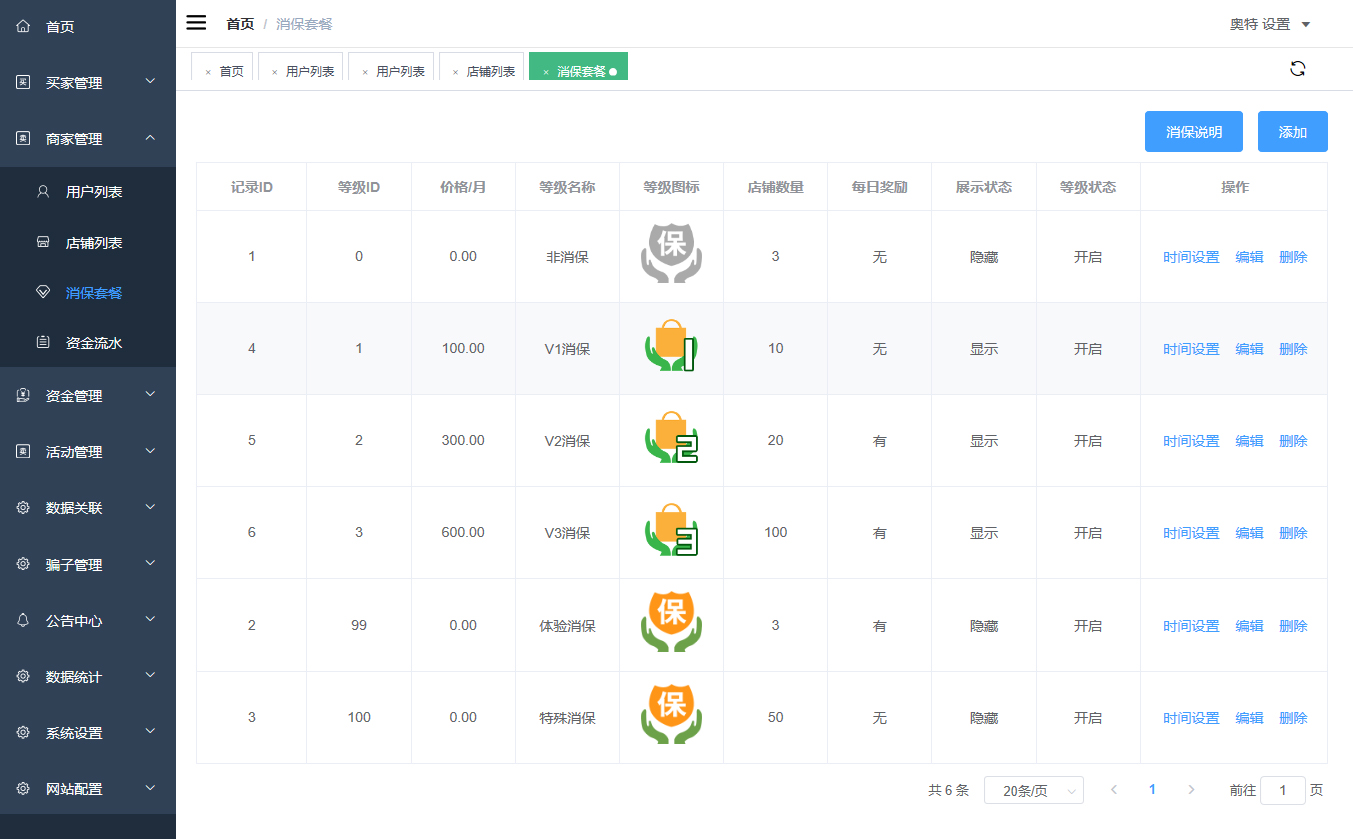Click the gray 非消保 level badge icon
Viewport: 1353px width, 839px height.
(671, 255)
